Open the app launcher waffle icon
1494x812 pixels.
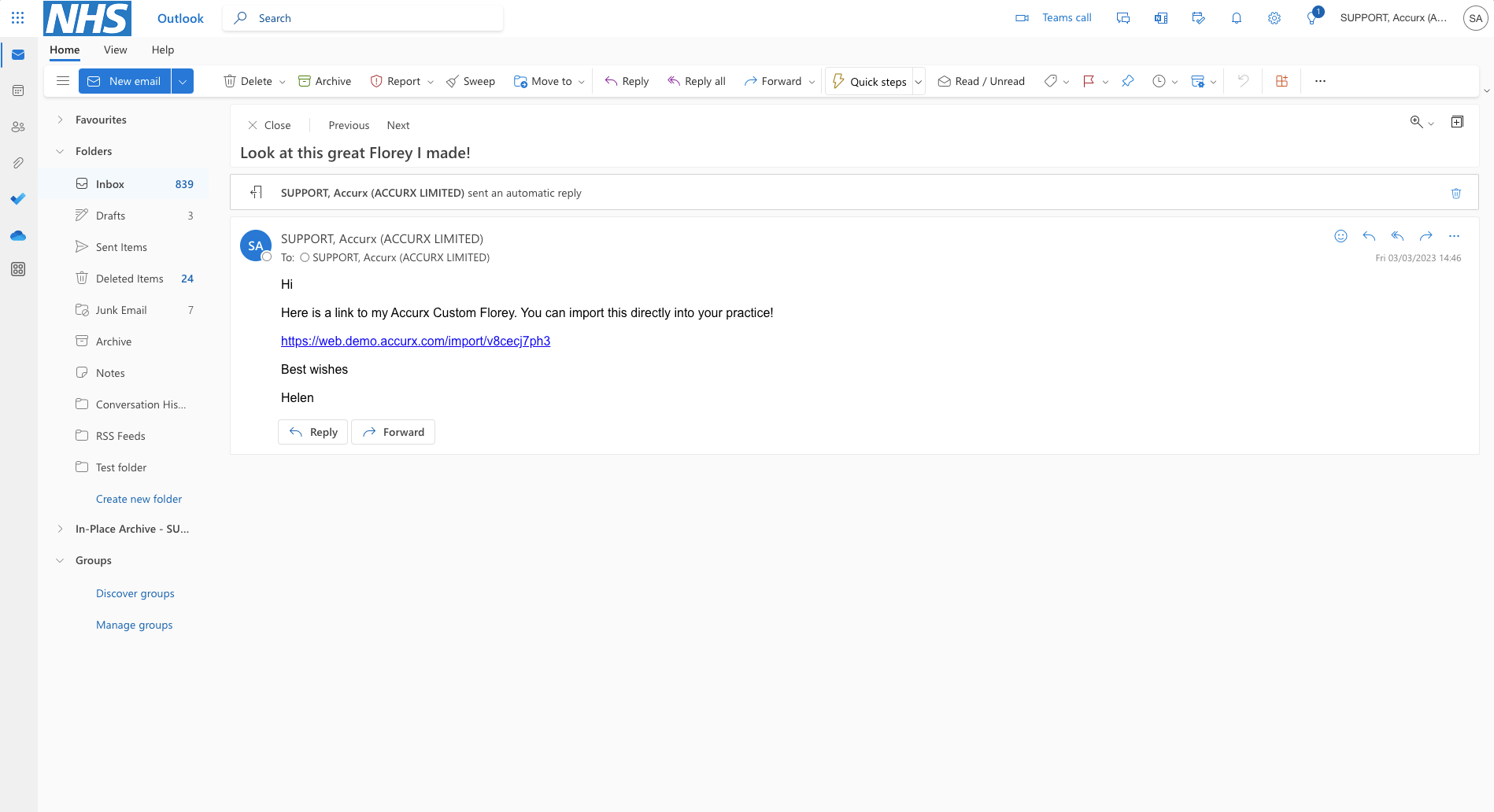(18, 17)
